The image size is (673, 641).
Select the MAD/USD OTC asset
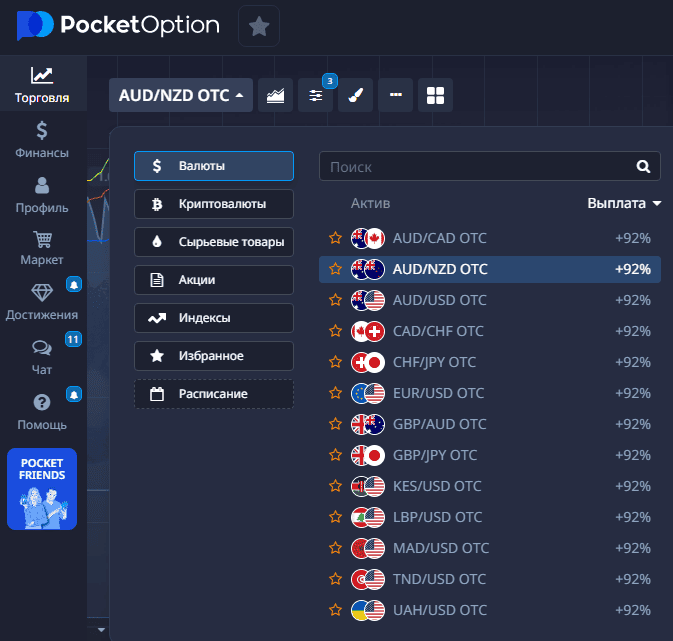pyautogui.click(x=490, y=548)
